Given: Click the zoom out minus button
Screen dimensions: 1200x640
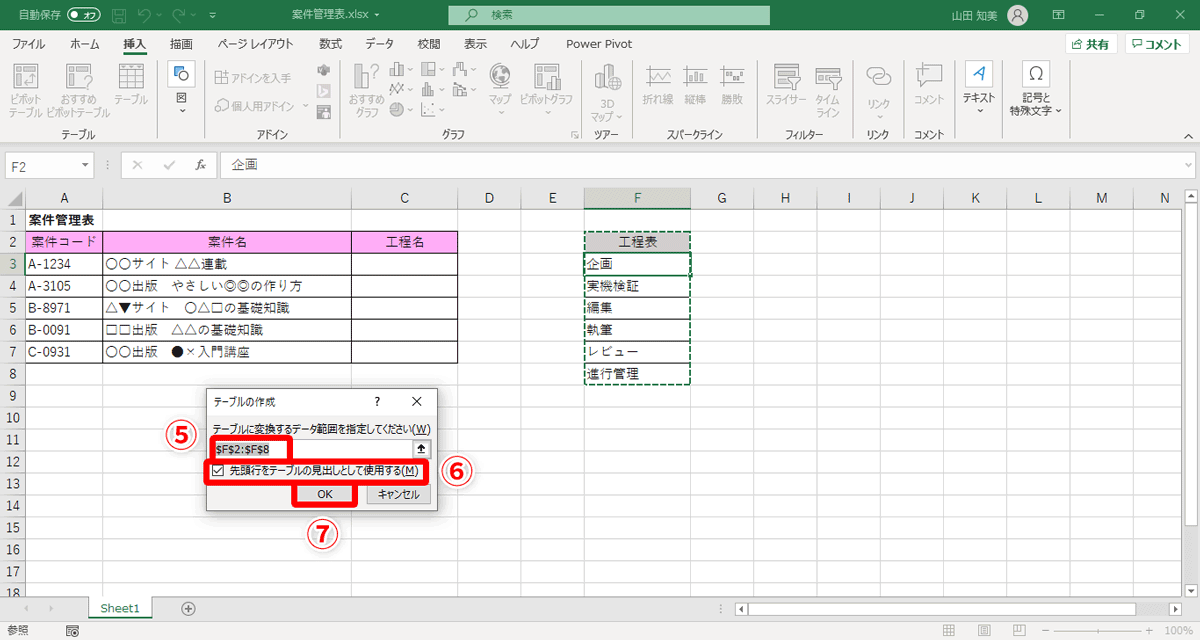Looking at the screenshot, I should [1046, 631].
